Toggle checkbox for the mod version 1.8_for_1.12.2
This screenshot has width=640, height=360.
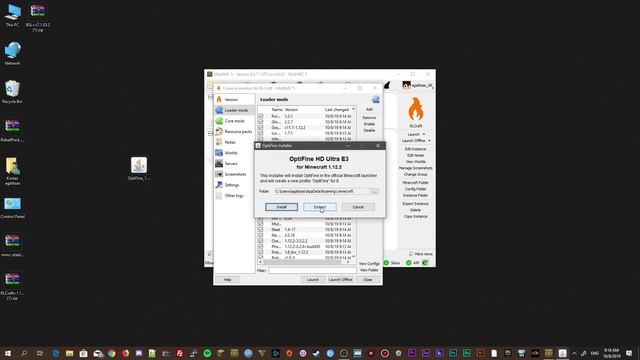261,252
